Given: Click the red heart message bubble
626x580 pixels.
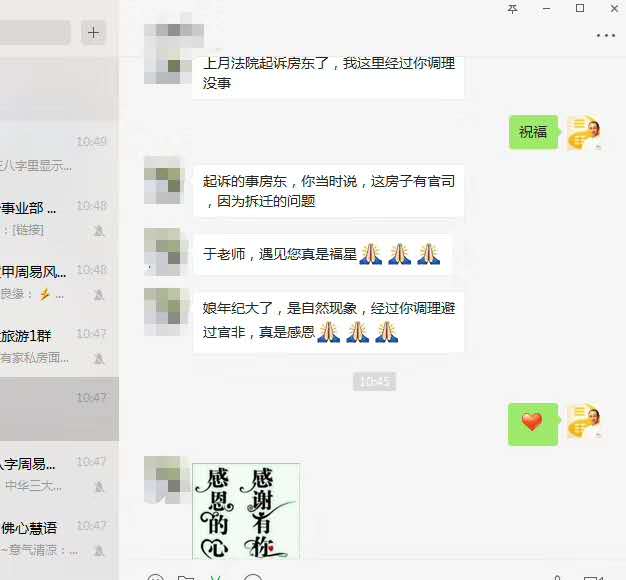Looking at the screenshot, I should pyautogui.click(x=533, y=424).
